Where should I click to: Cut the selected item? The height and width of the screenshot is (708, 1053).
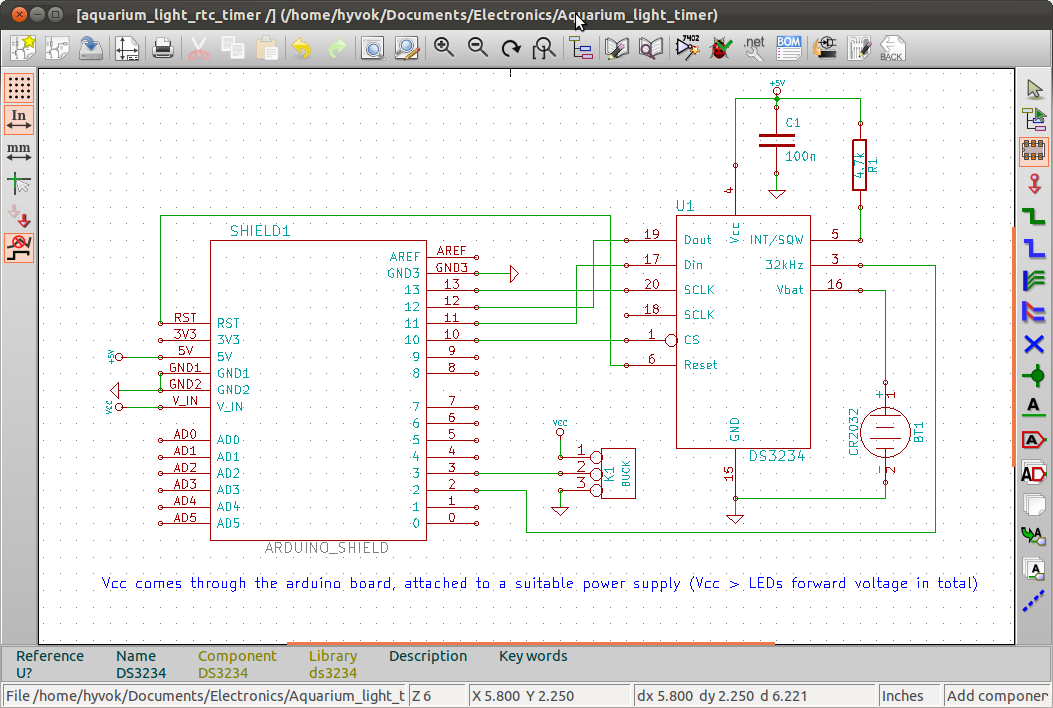pyautogui.click(x=199, y=48)
